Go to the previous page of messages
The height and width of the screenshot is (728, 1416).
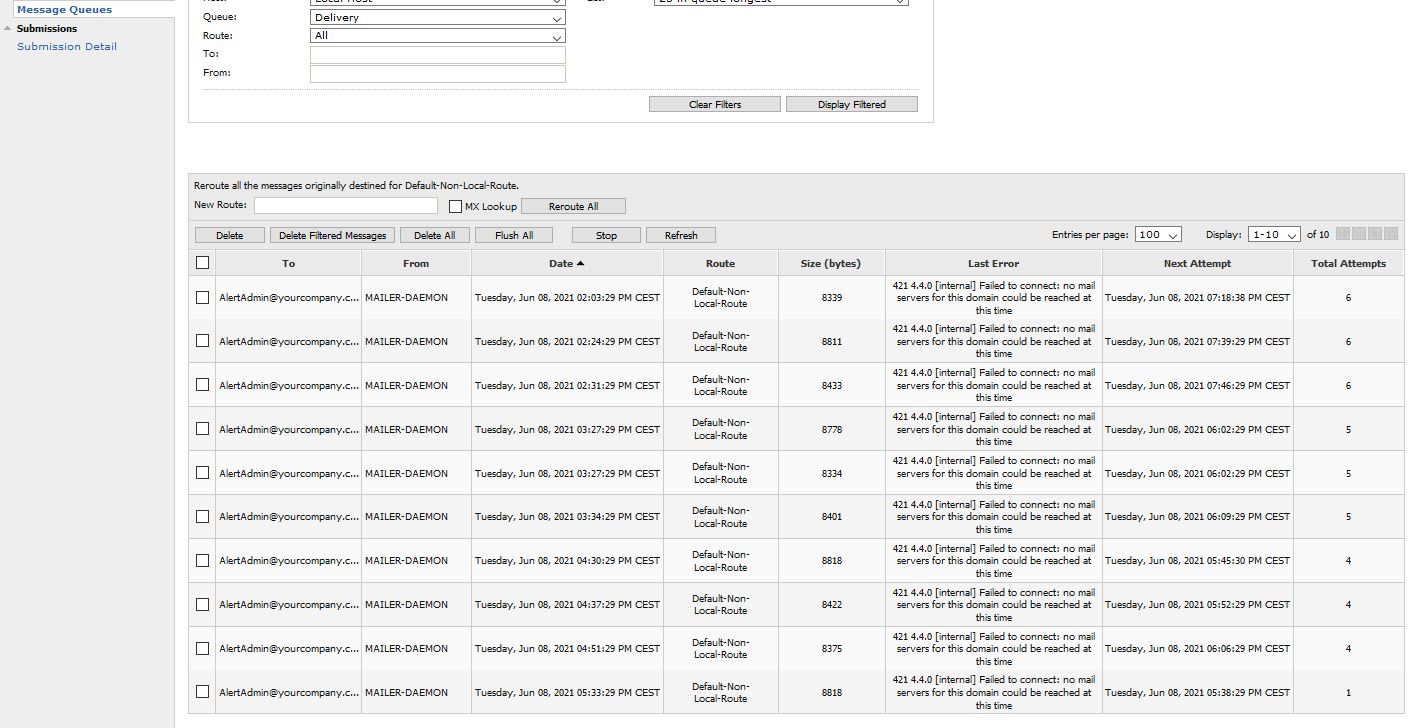(1358, 234)
